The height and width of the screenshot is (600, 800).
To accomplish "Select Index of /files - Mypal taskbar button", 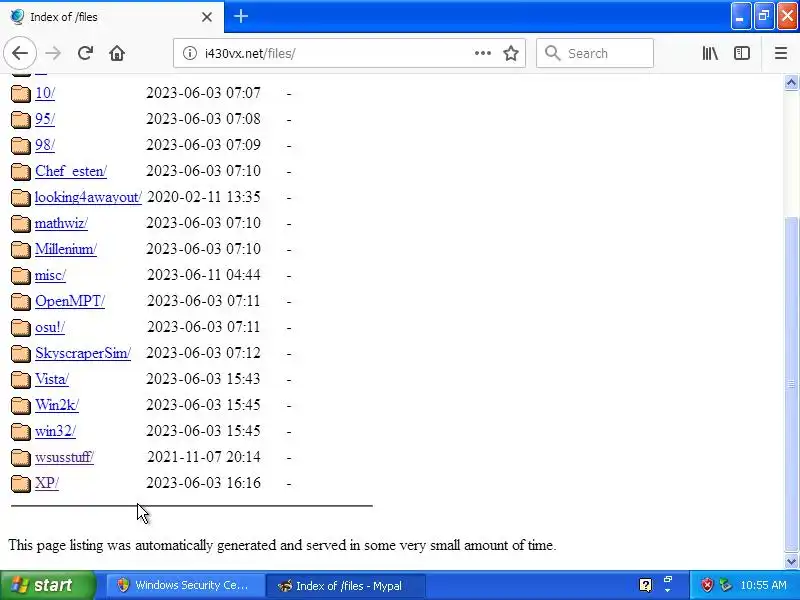I will (345, 585).
